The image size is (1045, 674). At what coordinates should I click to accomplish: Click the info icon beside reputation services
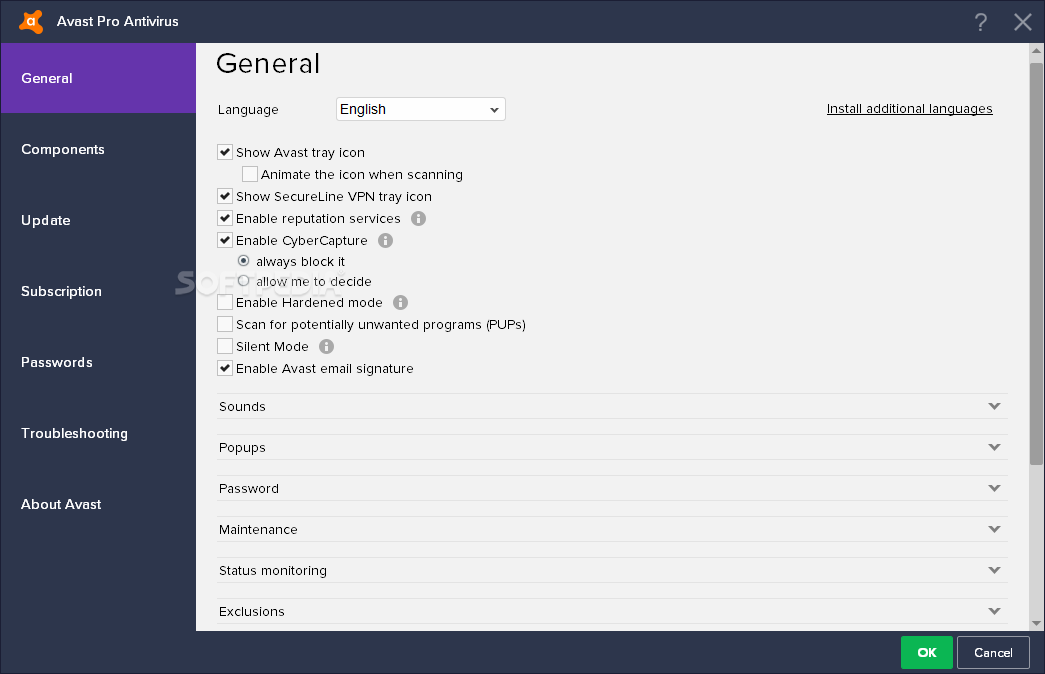point(418,219)
